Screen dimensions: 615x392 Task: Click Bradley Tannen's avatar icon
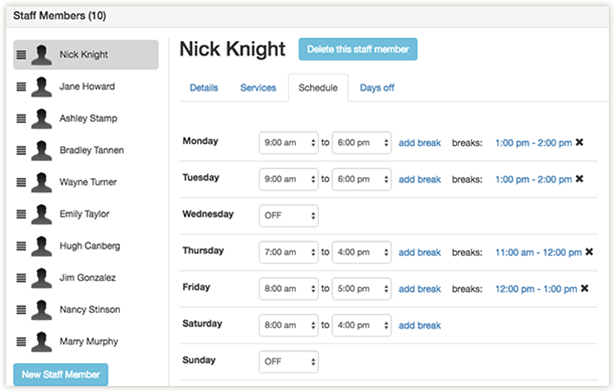click(41, 150)
